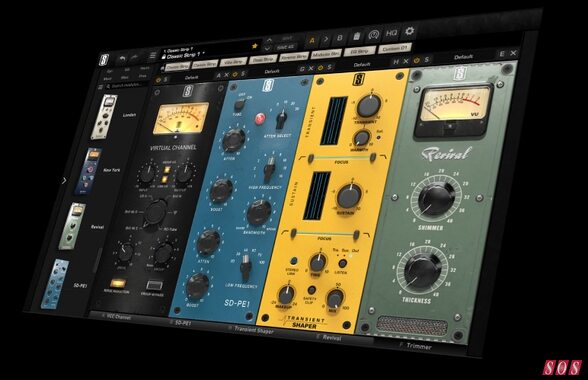This screenshot has height=380, width=588.
Task: Enable Noise Reduction on Virtual Channel
Action: 117,283
